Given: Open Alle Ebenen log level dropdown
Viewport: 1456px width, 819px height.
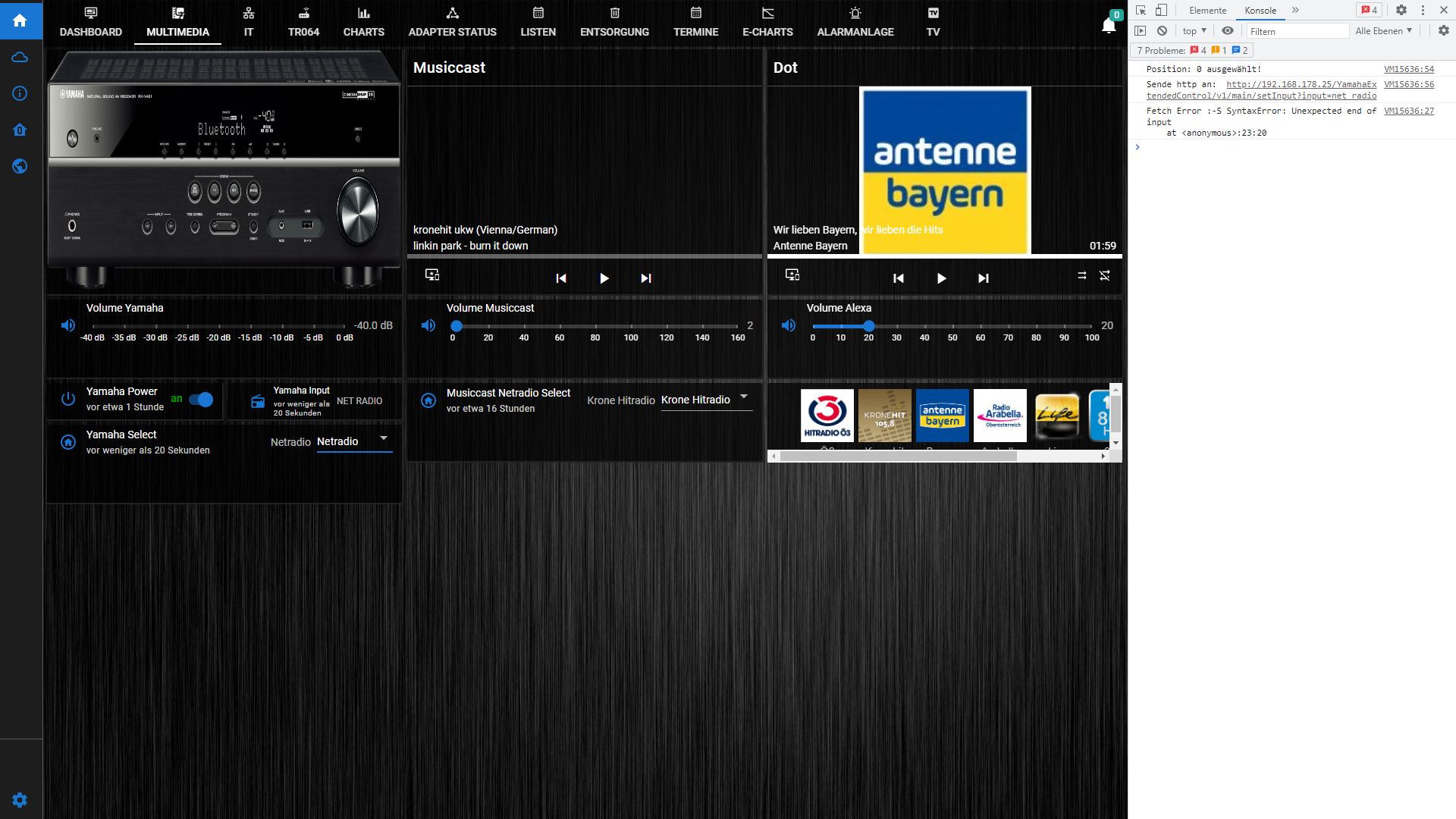Looking at the screenshot, I should pos(1384,31).
